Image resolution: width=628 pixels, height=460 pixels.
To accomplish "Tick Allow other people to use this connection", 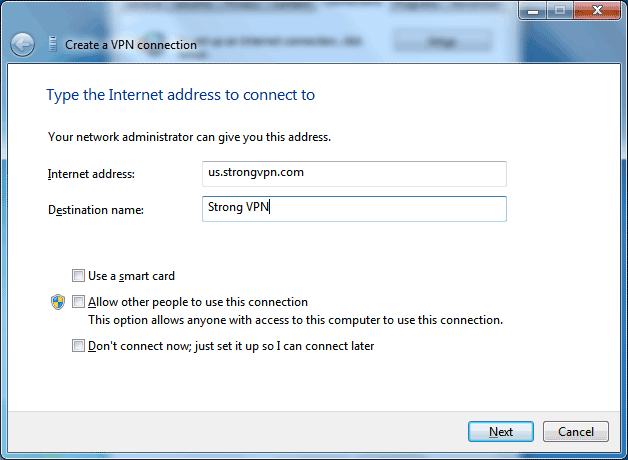I will click(x=78, y=301).
